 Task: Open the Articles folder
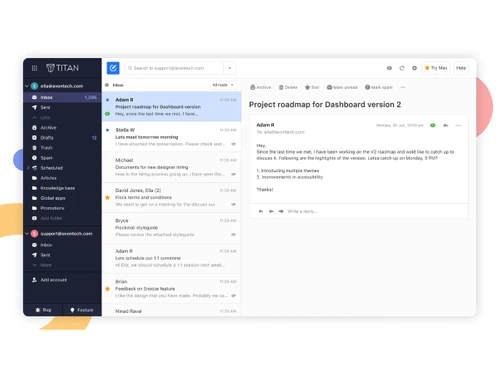click(62, 178)
